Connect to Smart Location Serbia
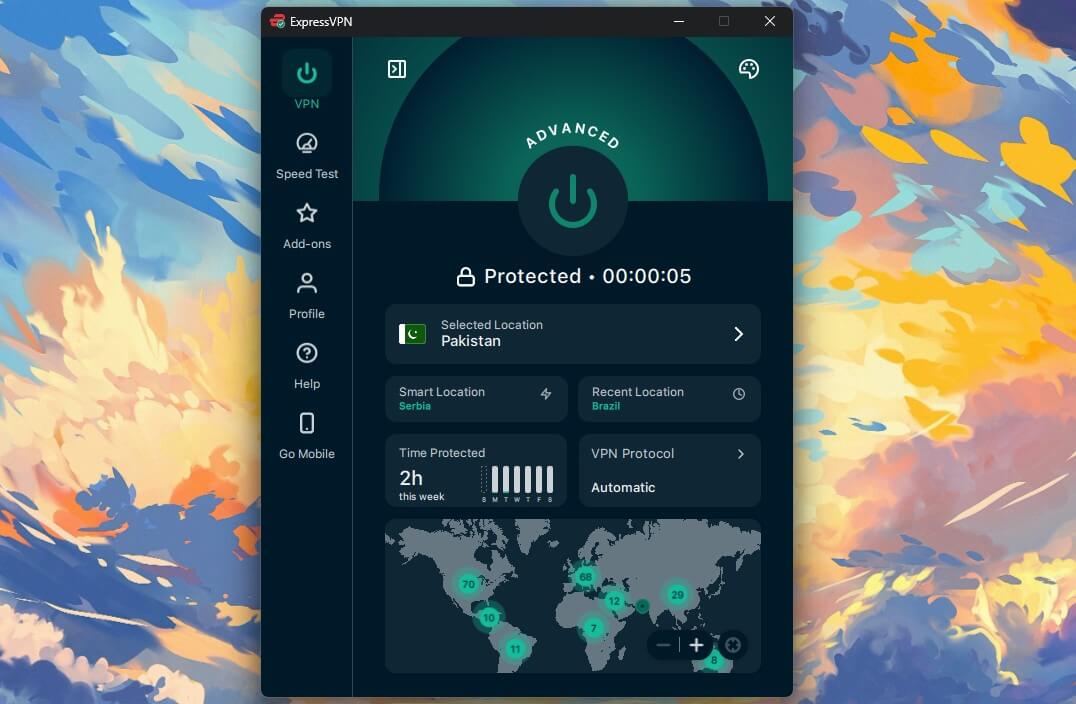The width and height of the screenshot is (1076, 704). 476,399
